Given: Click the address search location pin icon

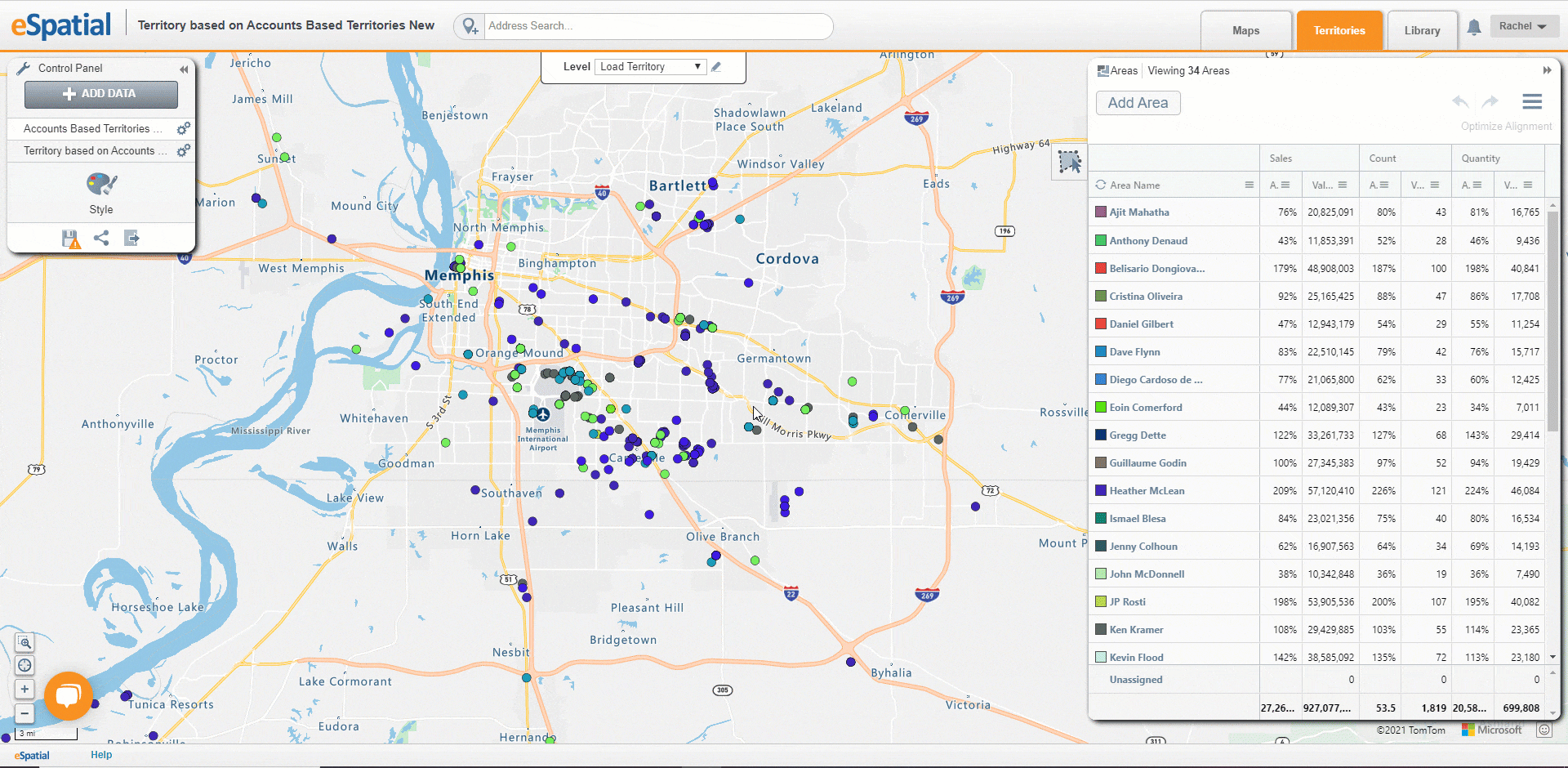Looking at the screenshot, I should click(x=470, y=26).
